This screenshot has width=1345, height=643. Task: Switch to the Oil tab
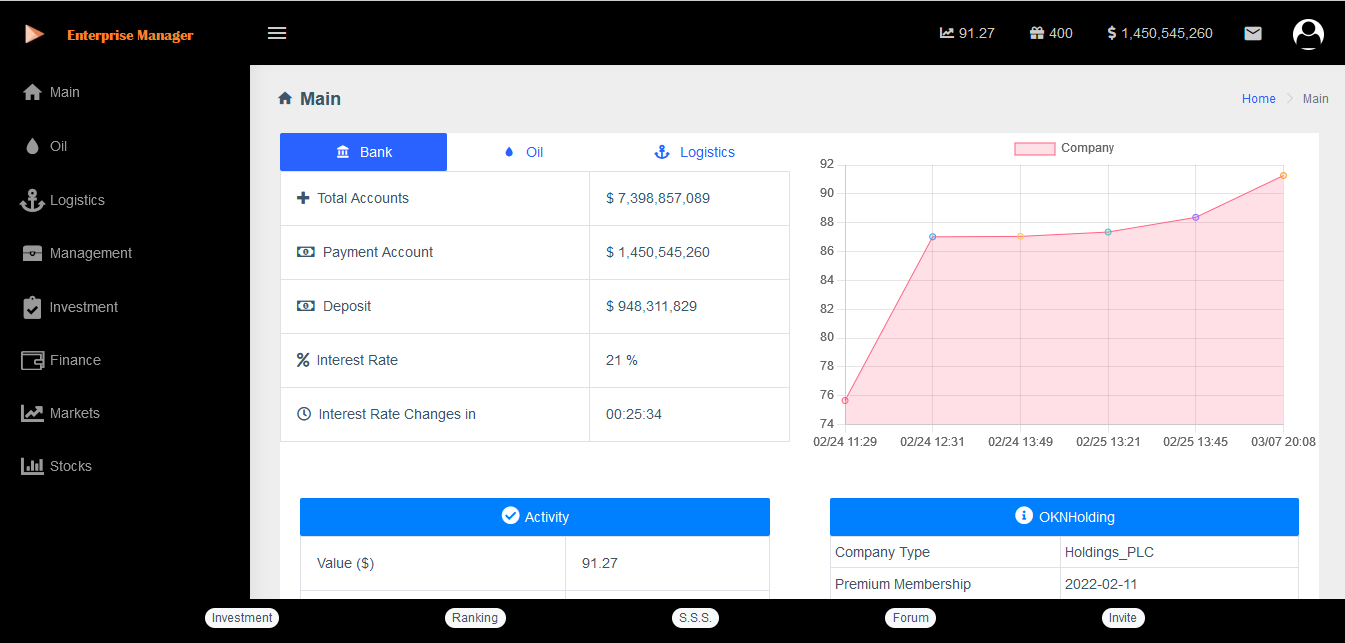coord(524,152)
